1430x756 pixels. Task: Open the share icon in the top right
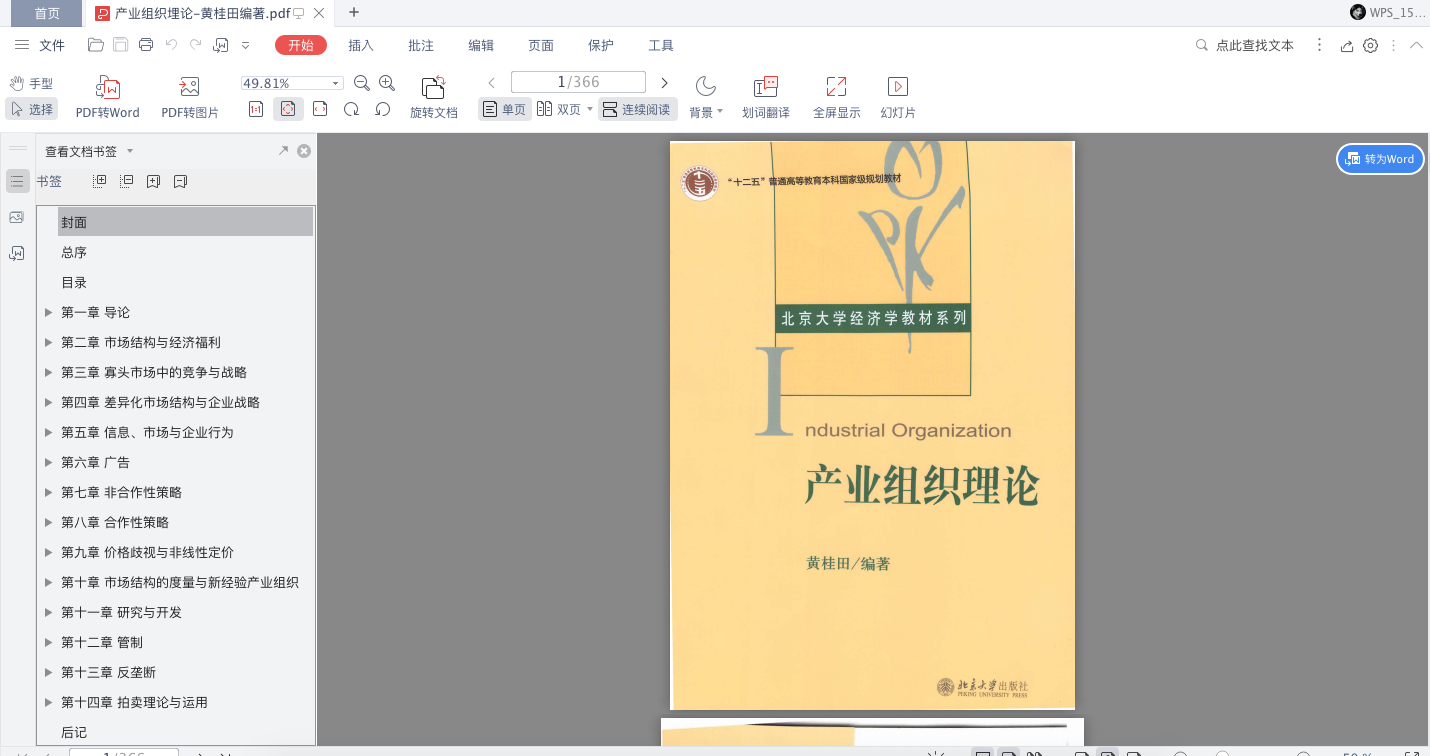1347,45
